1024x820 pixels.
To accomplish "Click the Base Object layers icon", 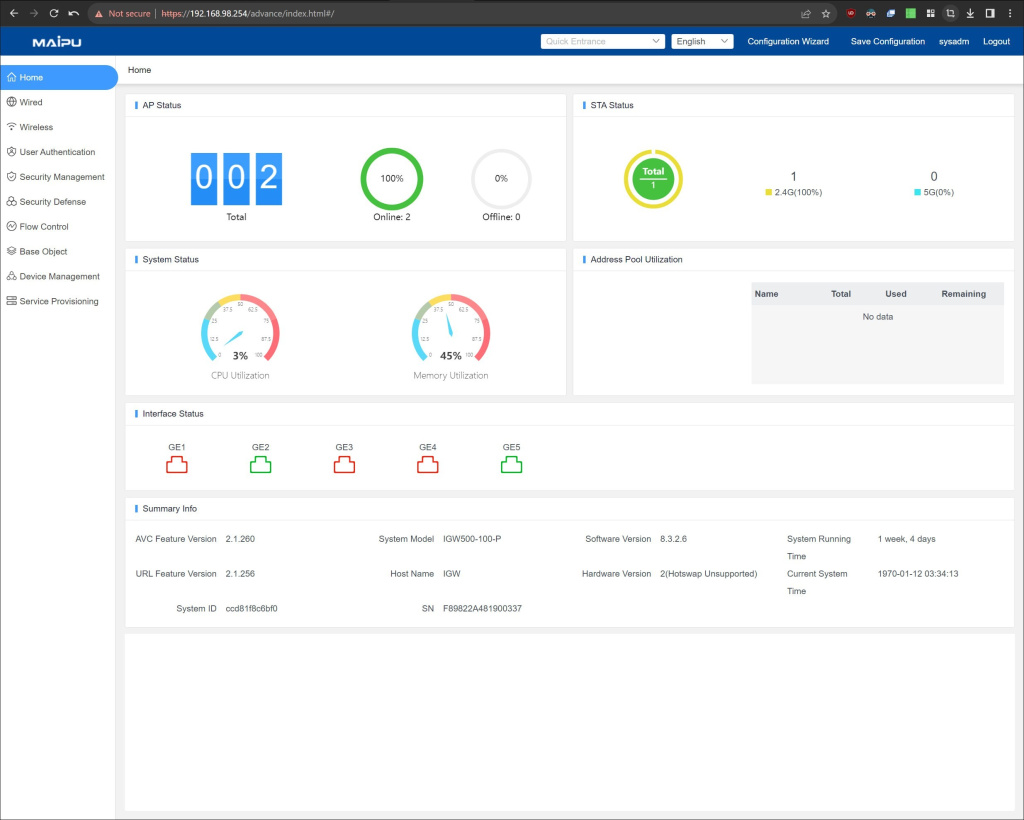I will coord(11,251).
